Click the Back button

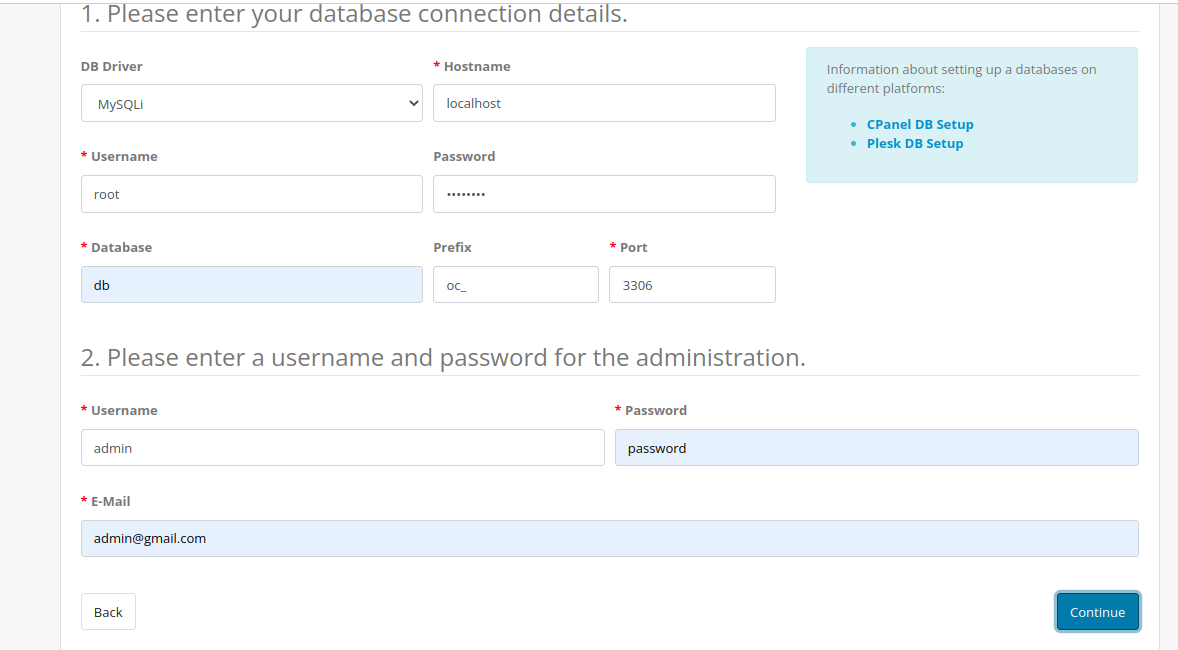[x=107, y=611]
